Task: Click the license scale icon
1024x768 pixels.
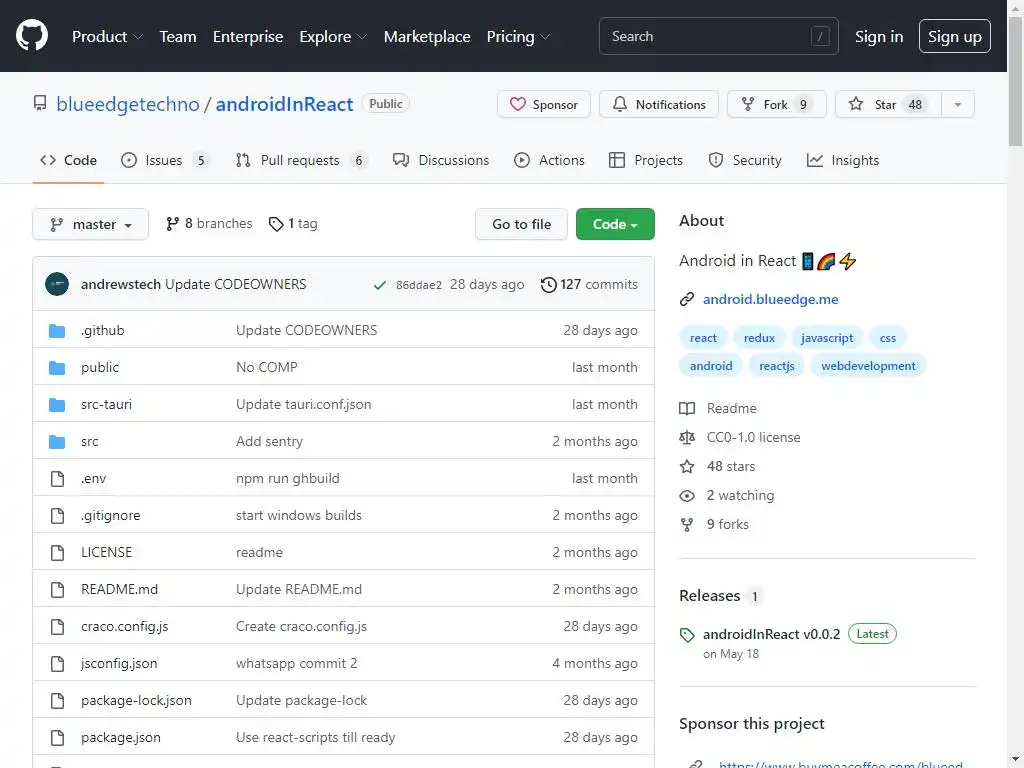Action: click(687, 438)
